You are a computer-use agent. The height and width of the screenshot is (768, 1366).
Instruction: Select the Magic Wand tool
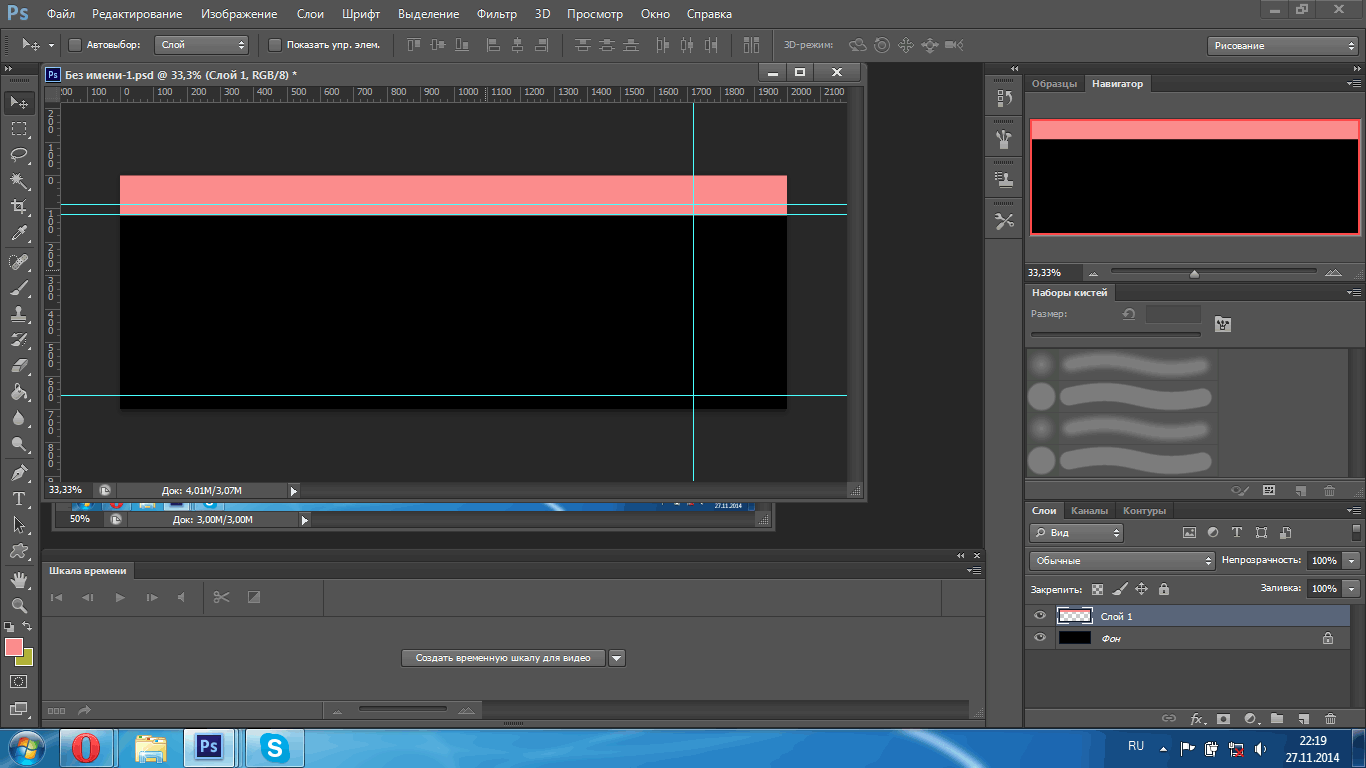click(x=19, y=180)
